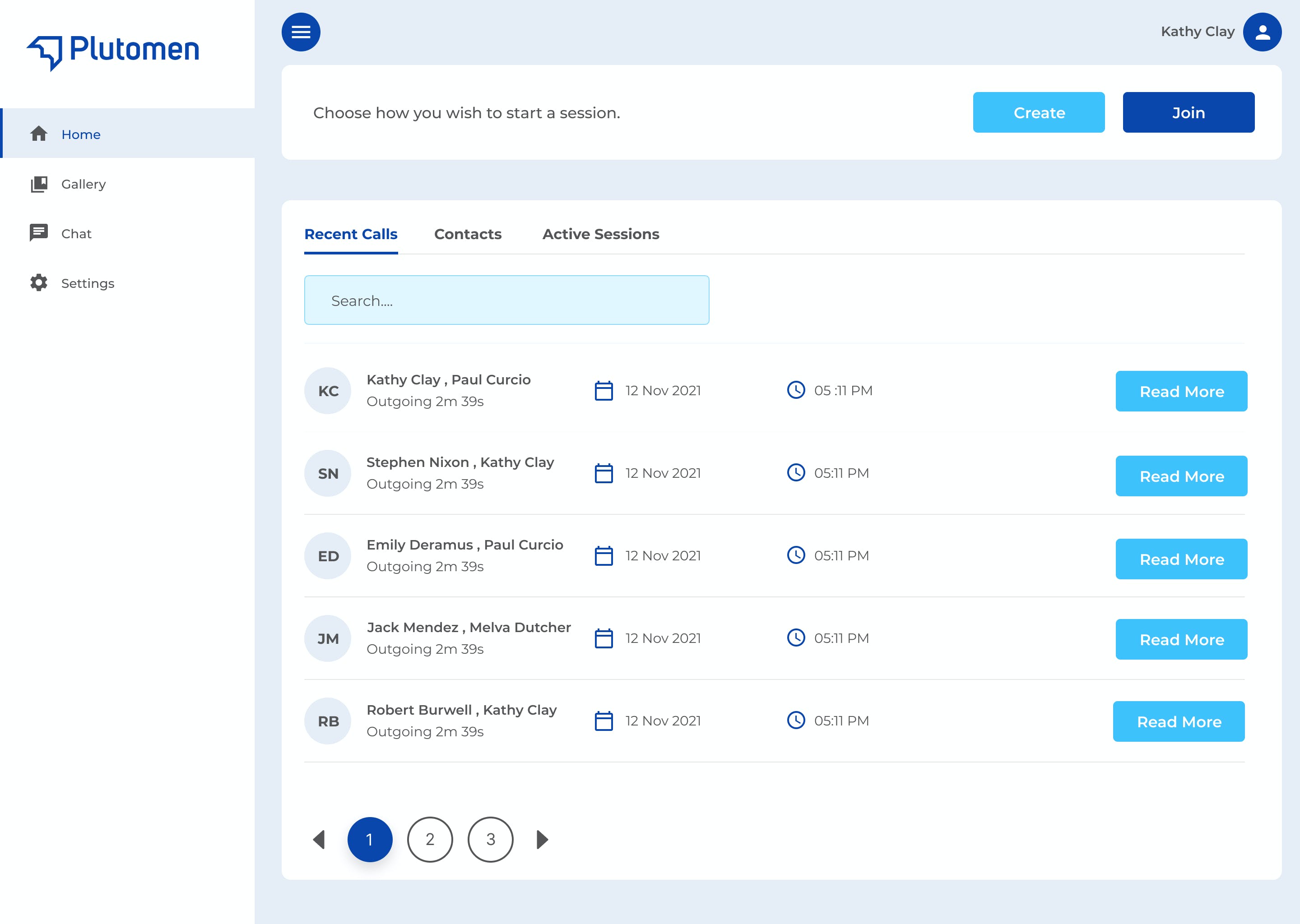Viewport: 1300px width, 924px height.
Task: Open the Settings gear icon
Action: (39, 283)
